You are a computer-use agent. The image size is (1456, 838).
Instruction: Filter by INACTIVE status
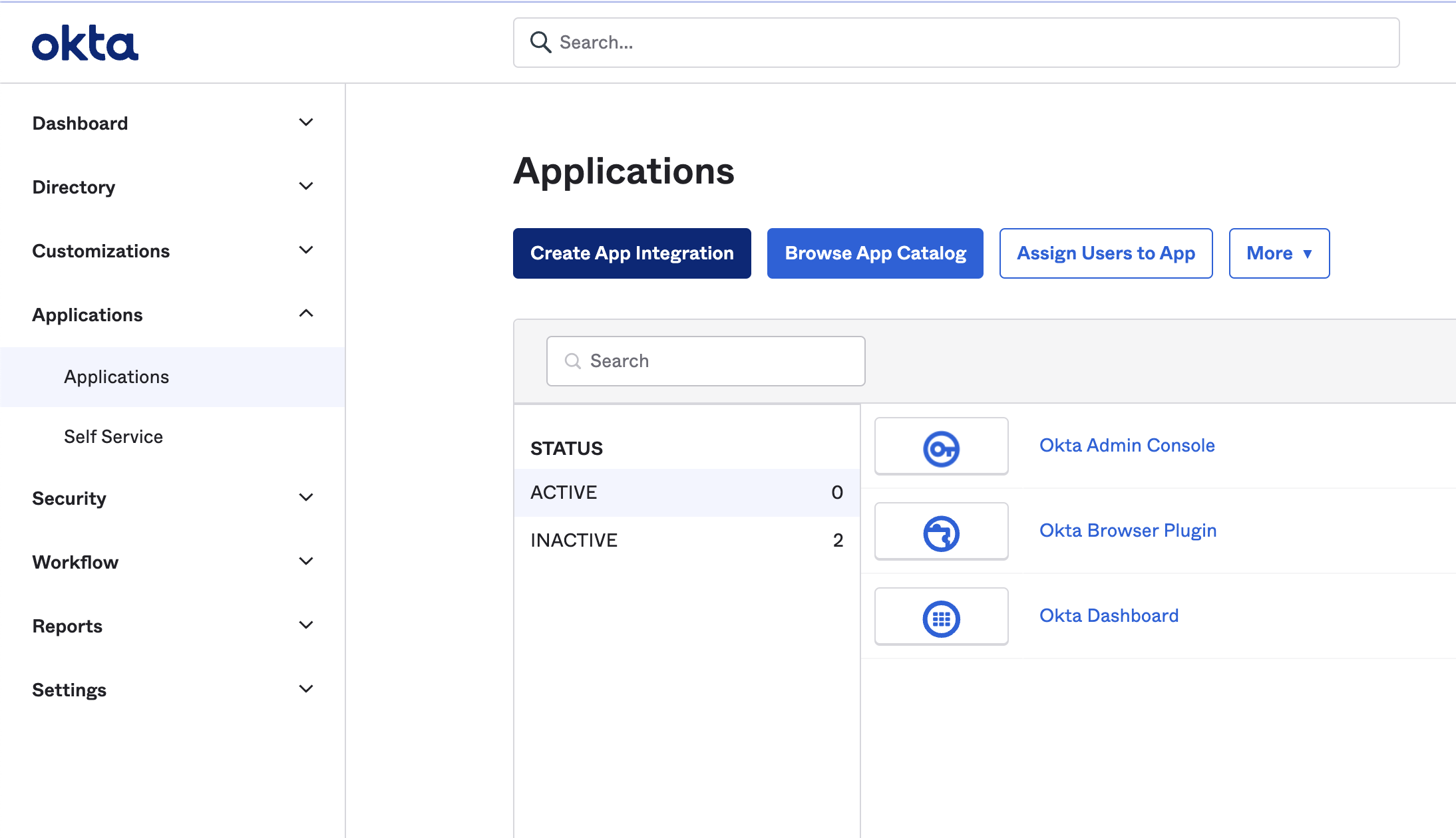point(687,541)
